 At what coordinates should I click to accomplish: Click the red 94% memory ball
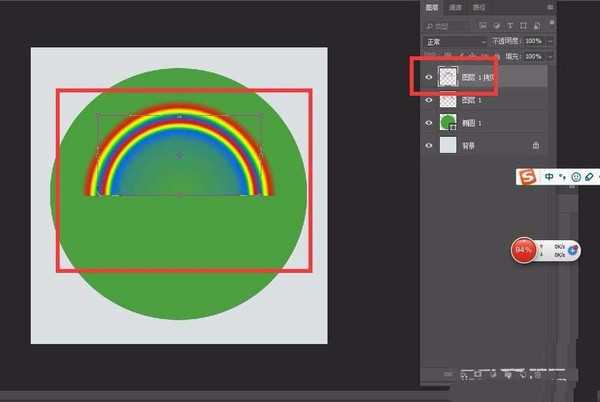pyautogui.click(x=523, y=250)
